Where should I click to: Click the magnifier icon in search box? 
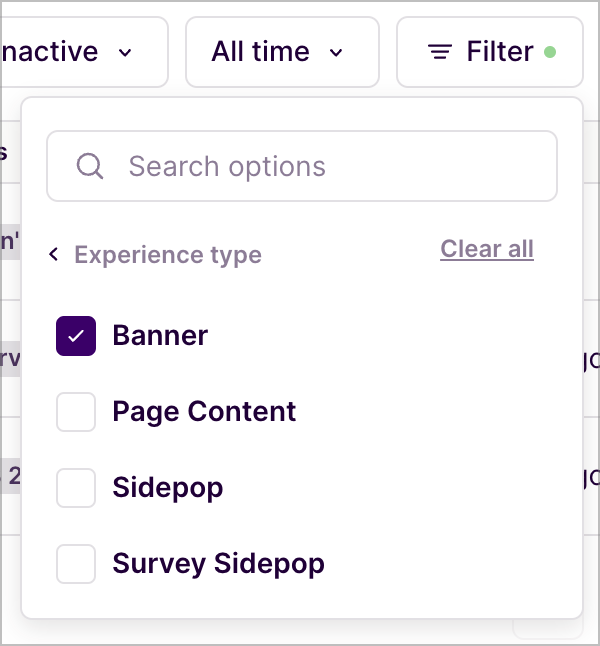click(90, 166)
